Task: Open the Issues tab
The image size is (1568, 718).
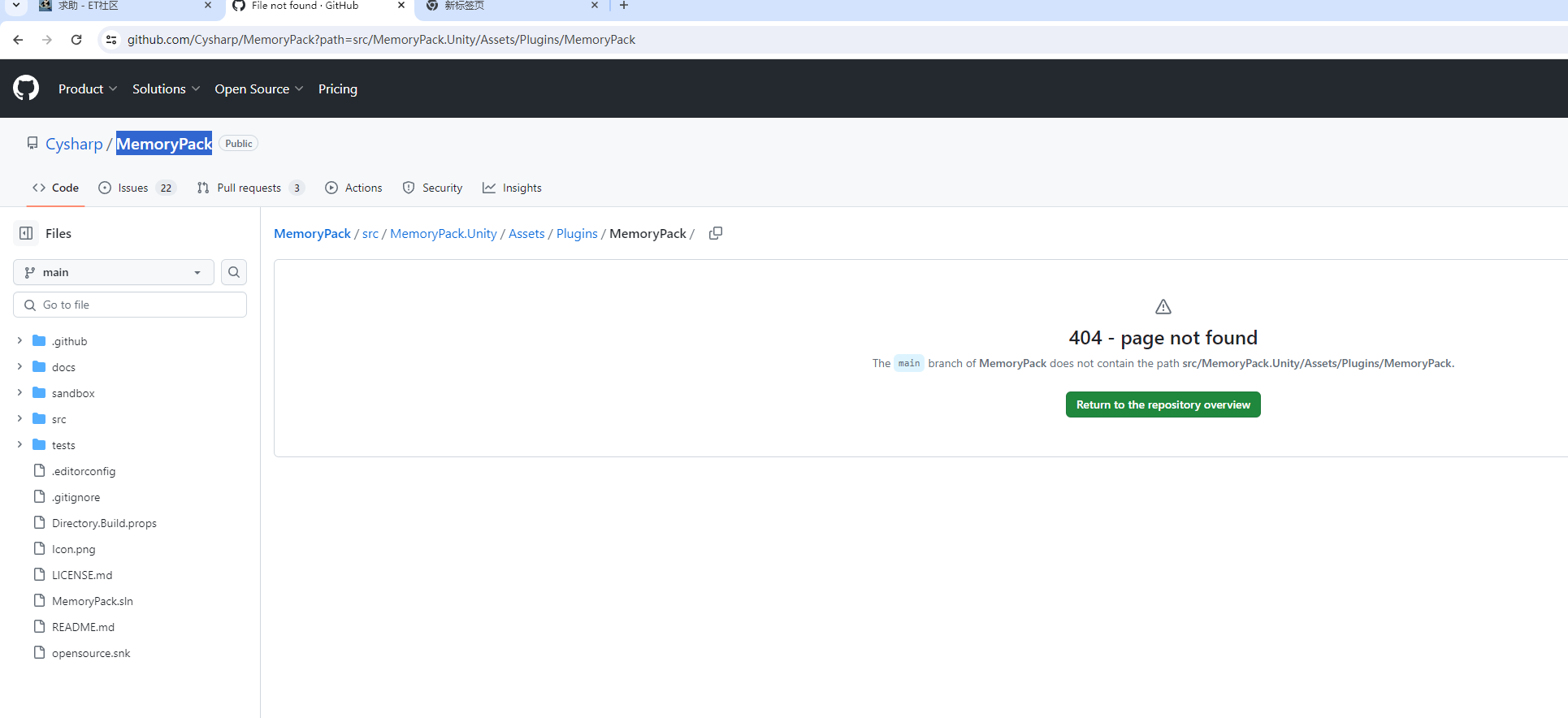Action: click(137, 188)
